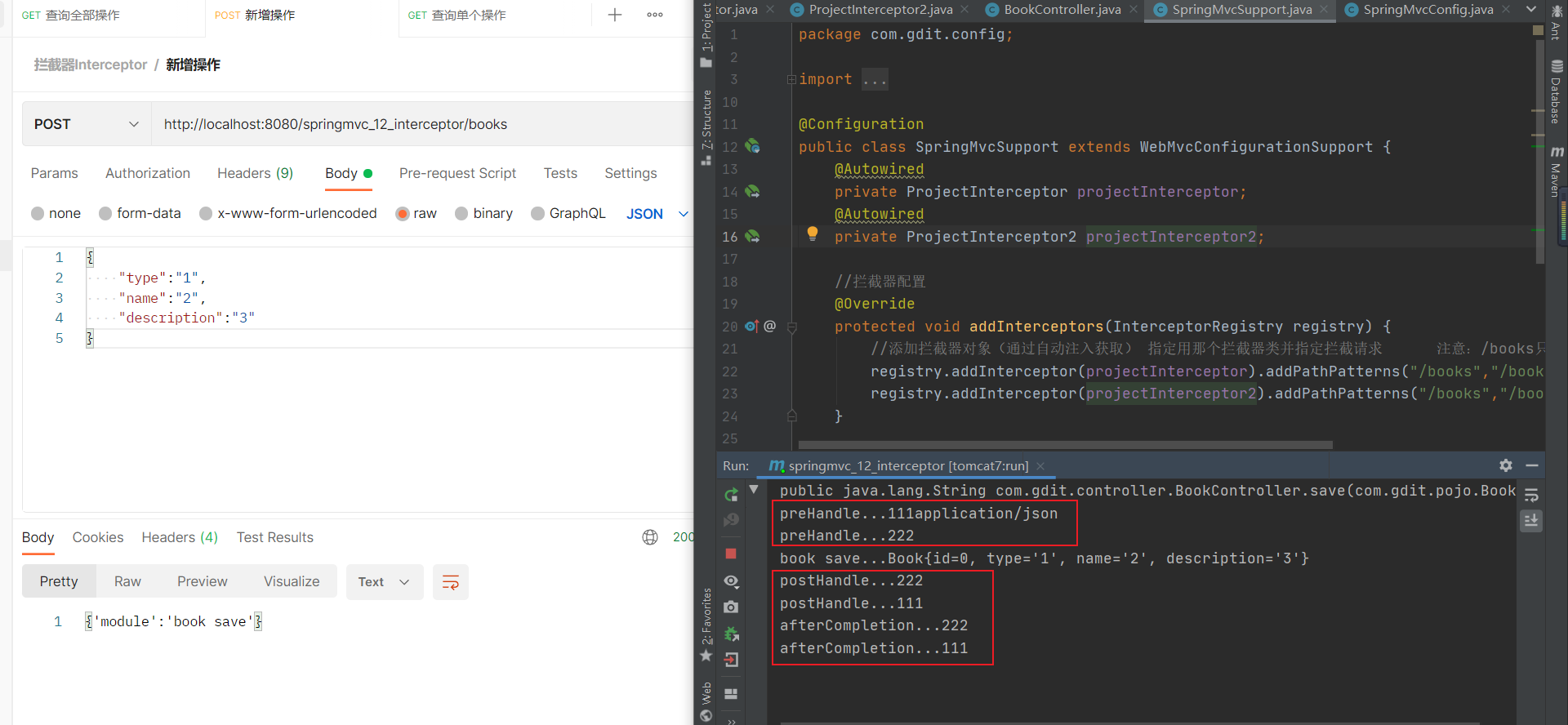Image resolution: width=1568 pixels, height=725 pixels.
Task: Click scroll to end icon in console
Action: coord(1531,520)
